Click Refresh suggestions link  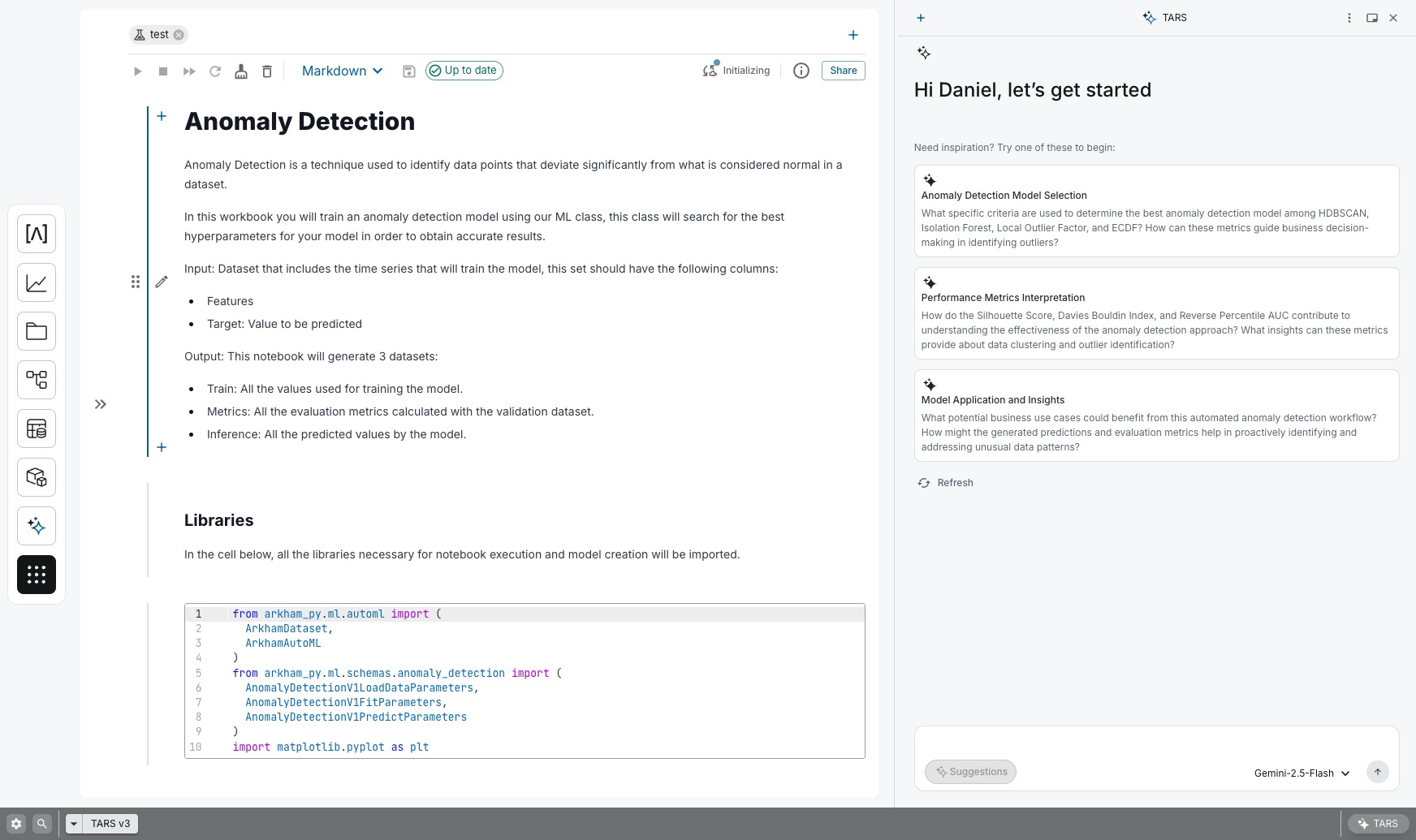pos(945,483)
